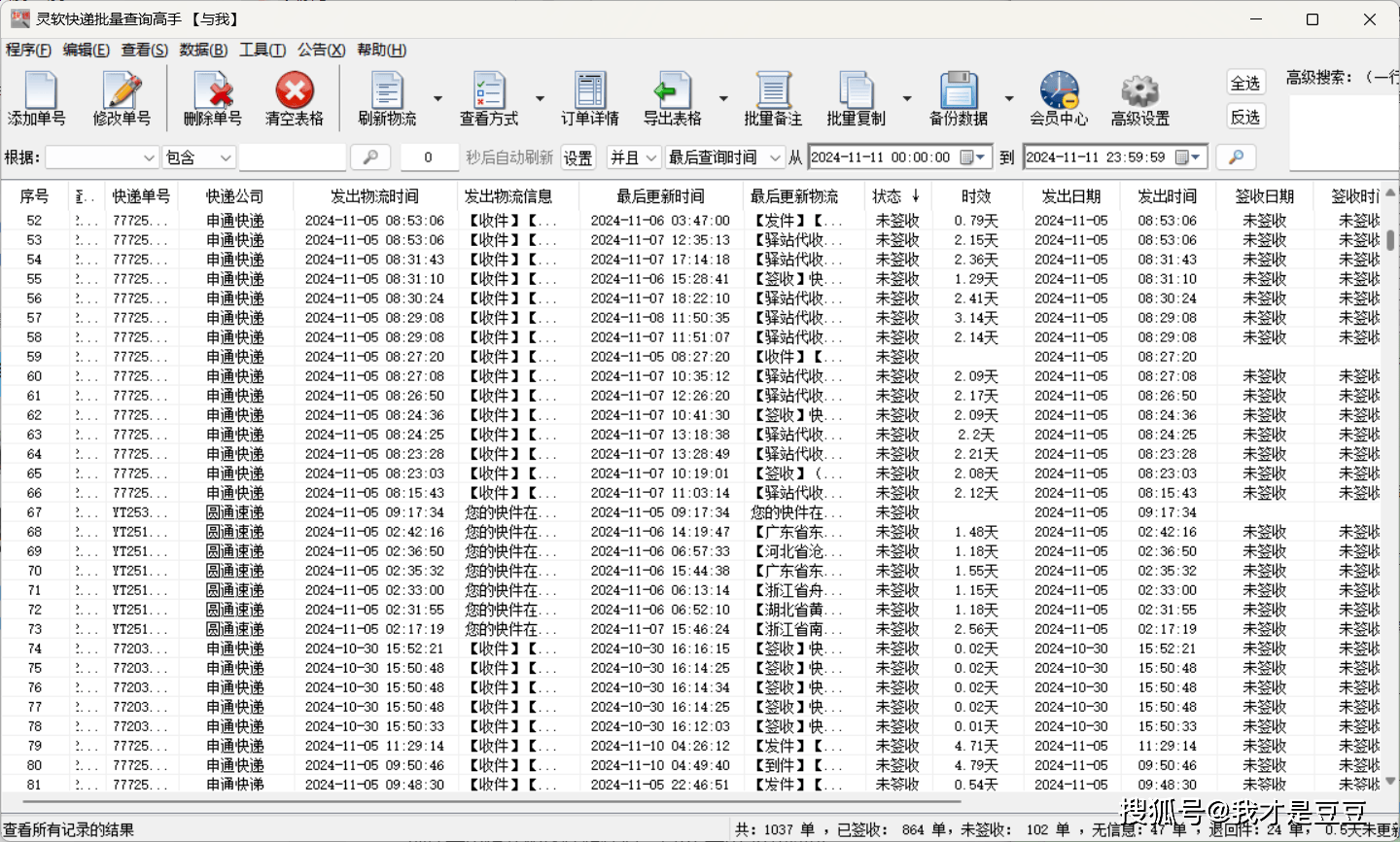Click time cell 2024-11-08 11:50:35
Viewport: 1400px width, 842px height.
[x=660, y=318]
